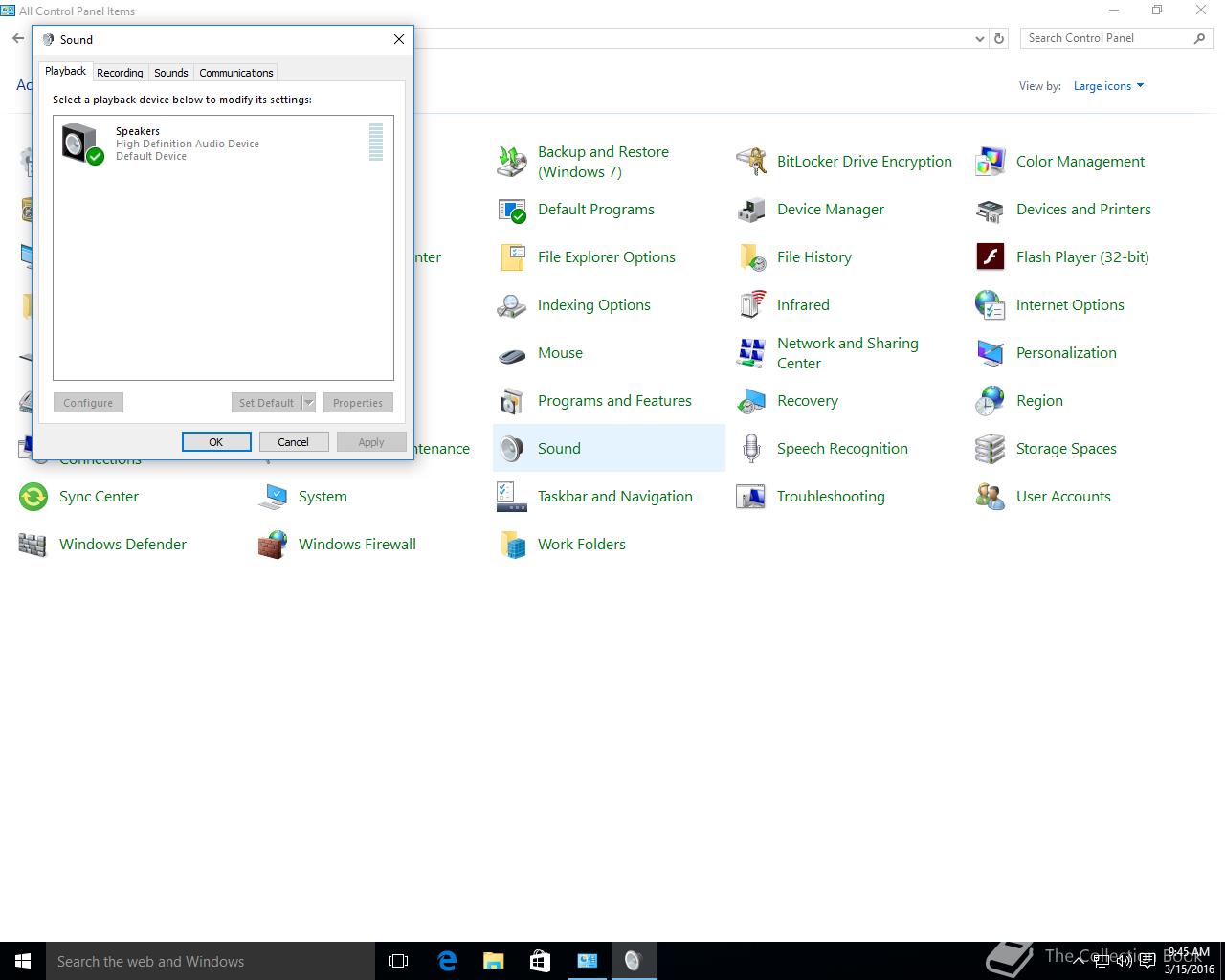This screenshot has width=1225, height=980.
Task: Click the Windows Firewall icon
Action: [273, 545]
